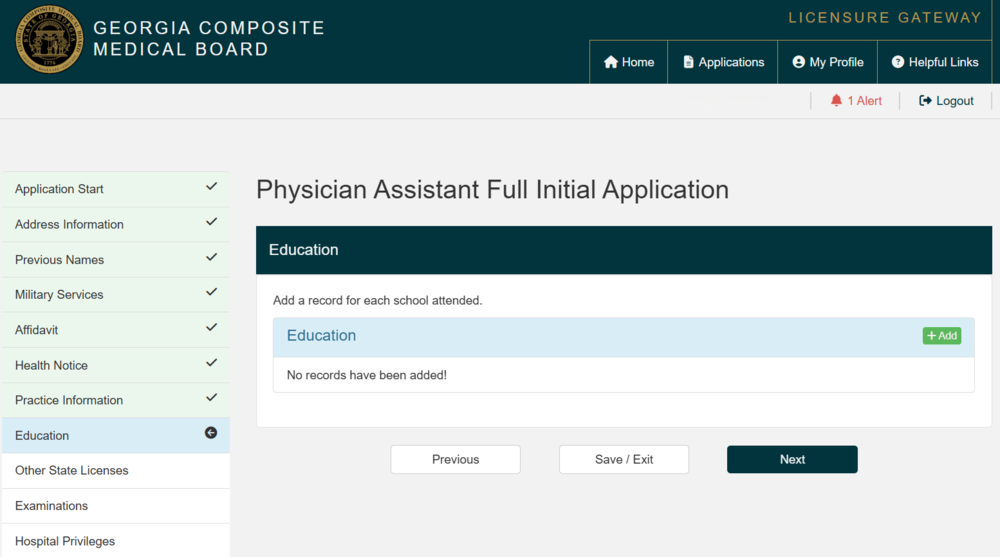Screen dimensions: 1000x557
Task: Open Hospital Privileges sidebar item
Action: click(65, 541)
